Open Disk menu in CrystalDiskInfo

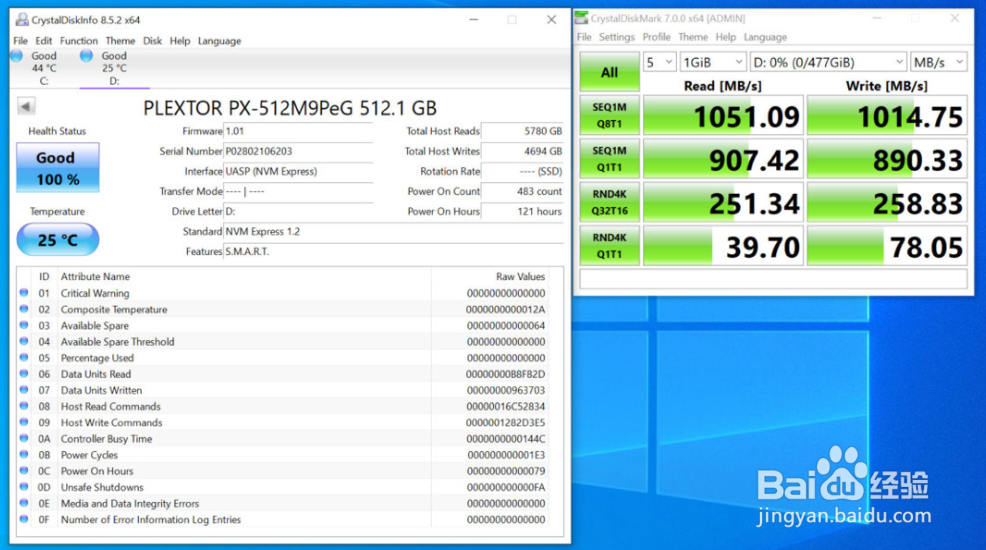coord(152,41)
